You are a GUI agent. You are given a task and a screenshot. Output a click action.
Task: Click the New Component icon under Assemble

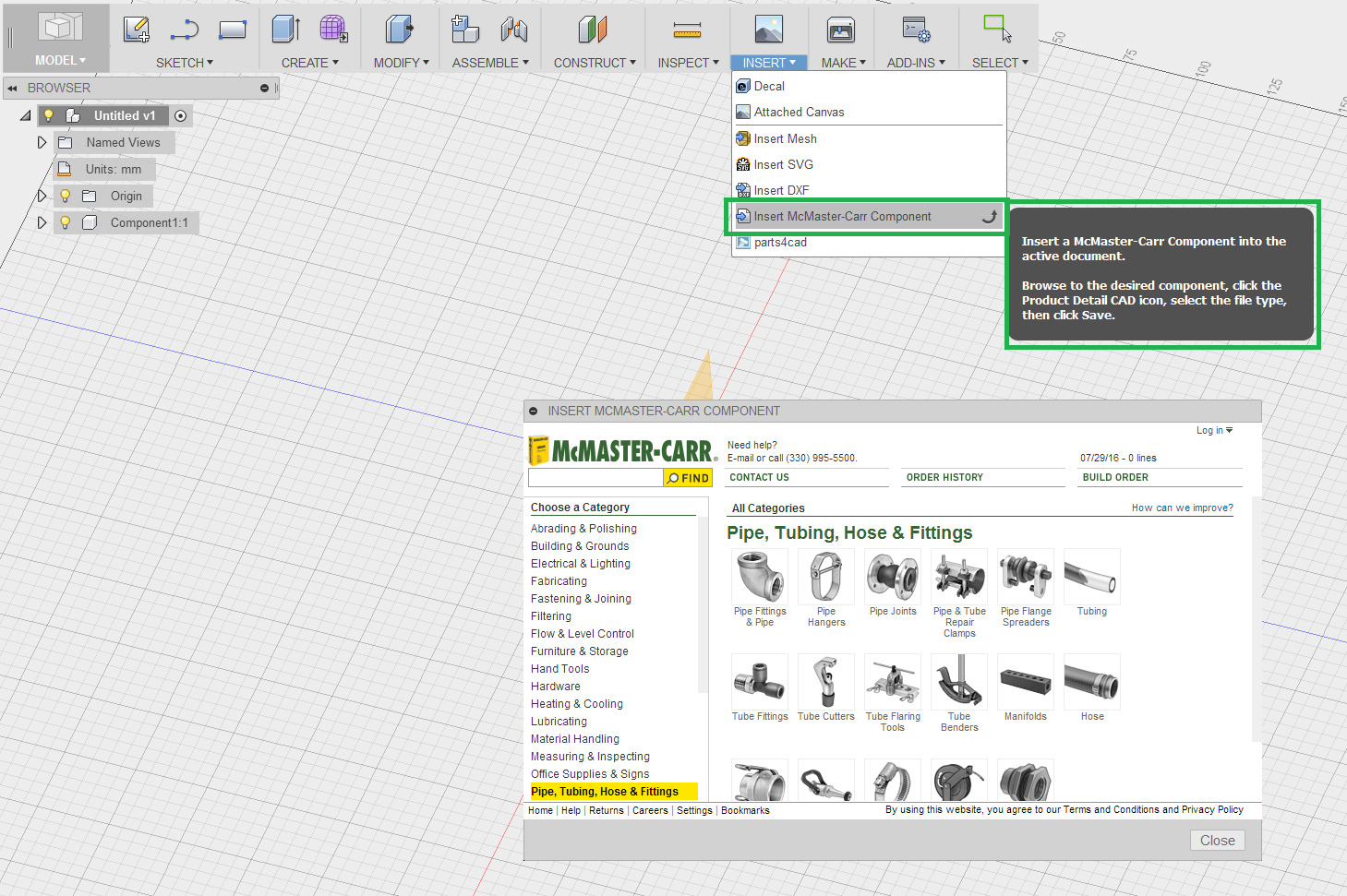(x=464, y=29)
